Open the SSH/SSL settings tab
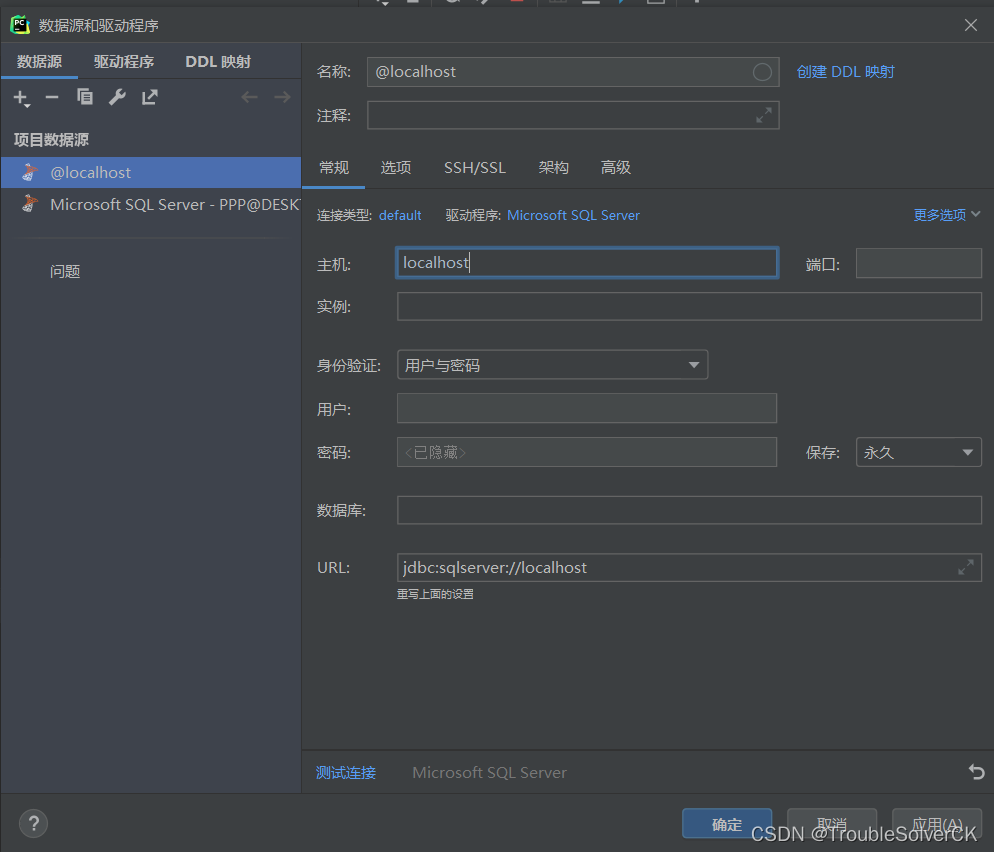 coord(475,167)
